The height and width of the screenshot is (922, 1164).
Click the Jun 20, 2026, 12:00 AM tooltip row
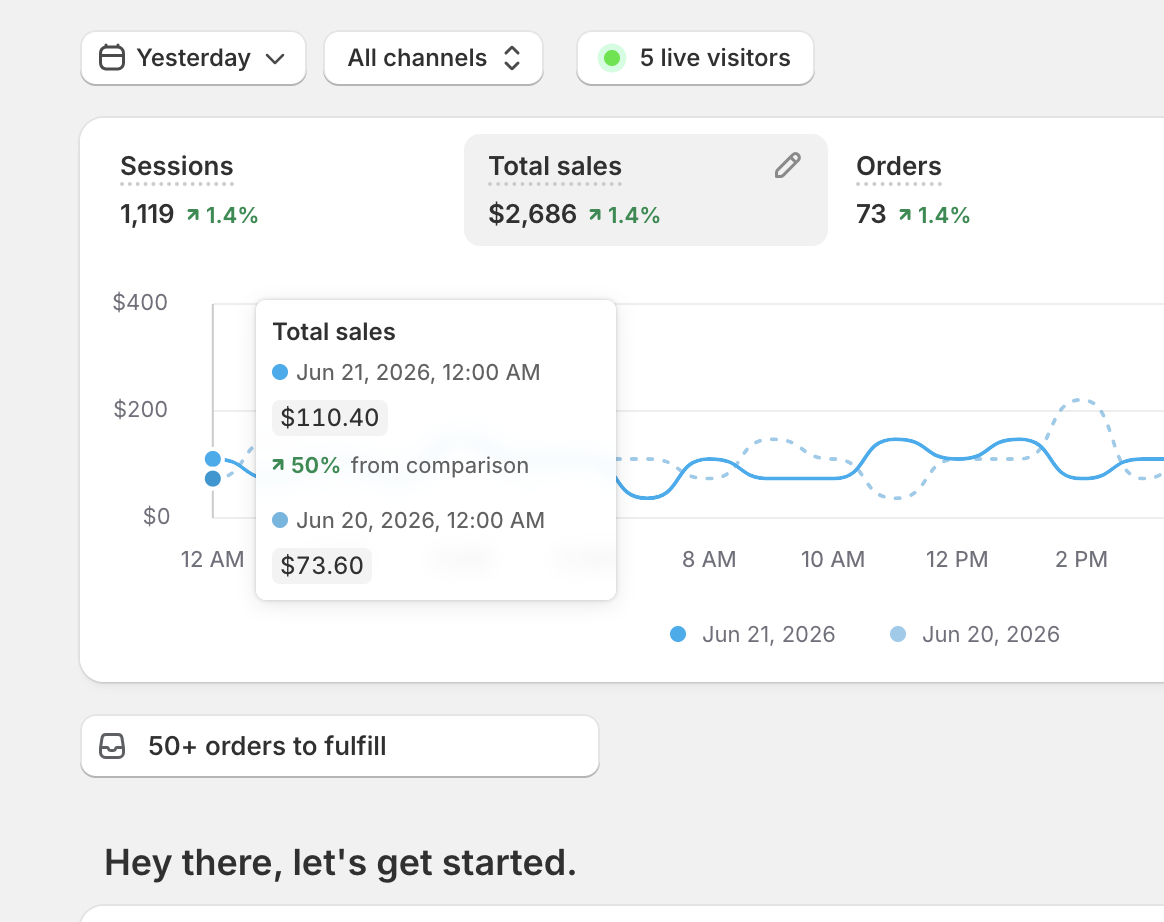click(x=408, y=520)
